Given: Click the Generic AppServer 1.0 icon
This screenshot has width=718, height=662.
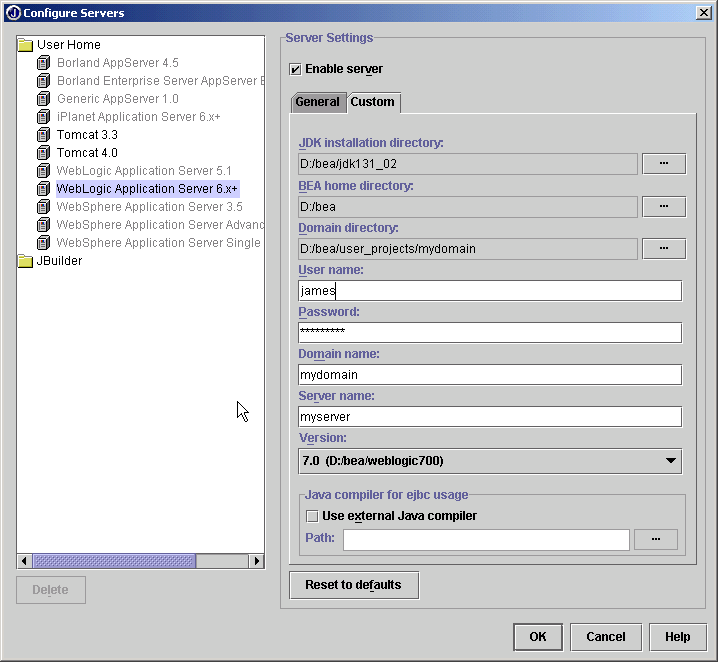Looking at the screenshot, I should tap(44, 98).
